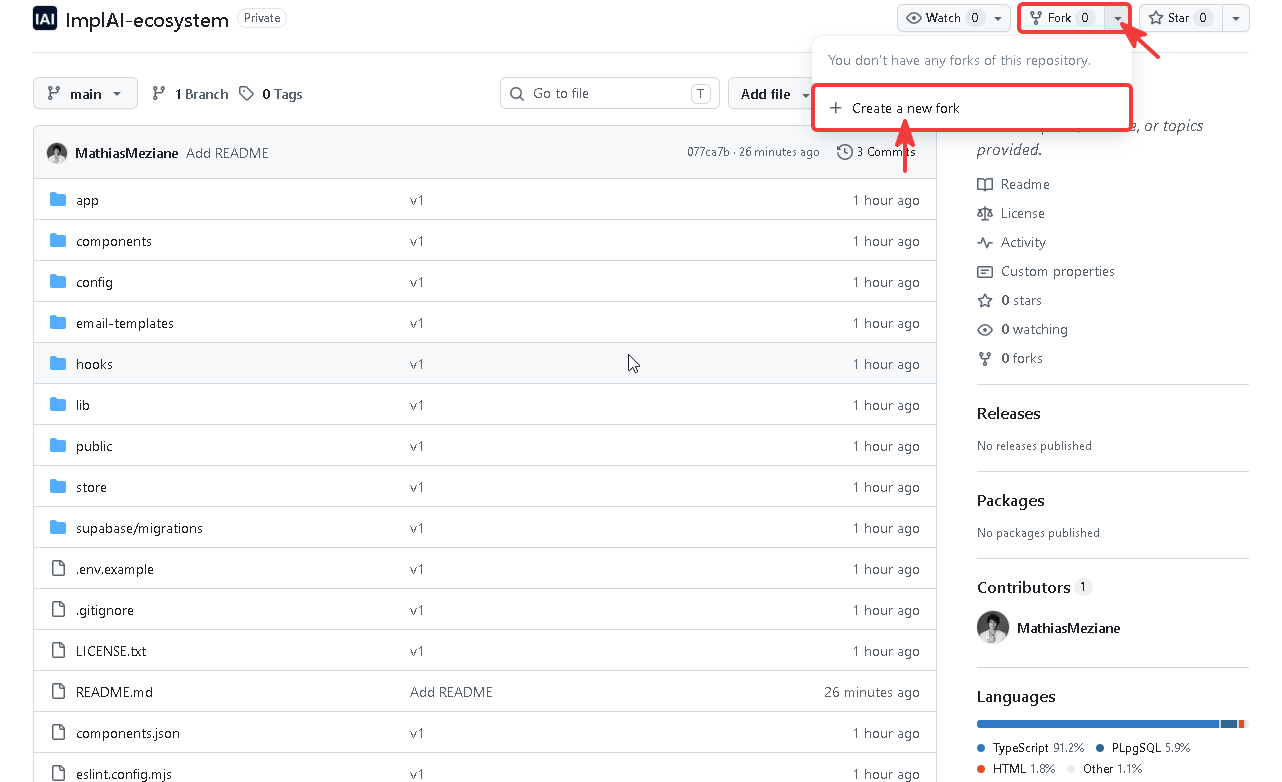
Task: Click the LICENSE.txt file icon
Action: point(58,651)
